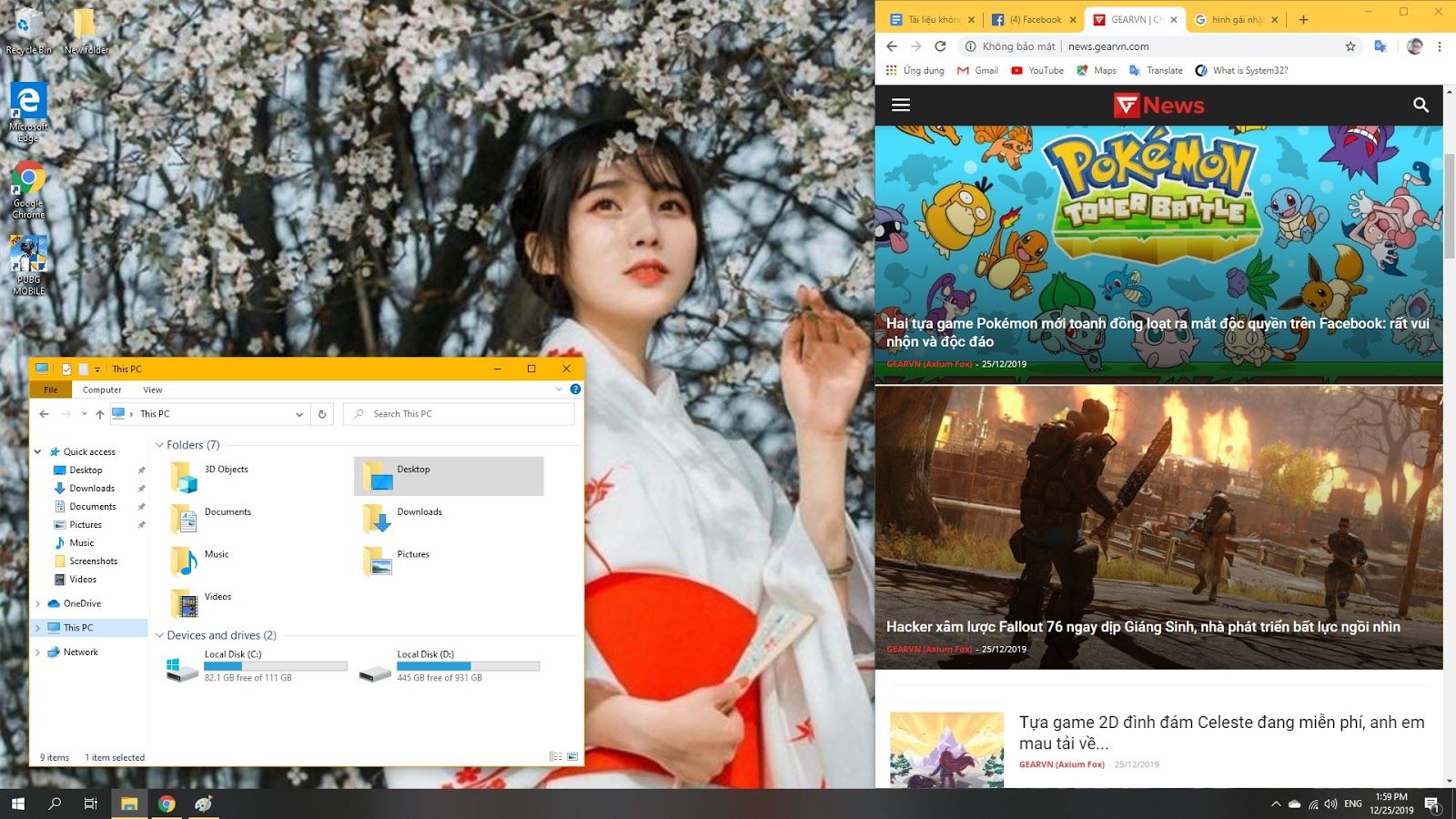Viewport: 1456px width, 819px height.
Task: Switch to the Tài liệu không Chrome tab
Action: tap(932, 19)
